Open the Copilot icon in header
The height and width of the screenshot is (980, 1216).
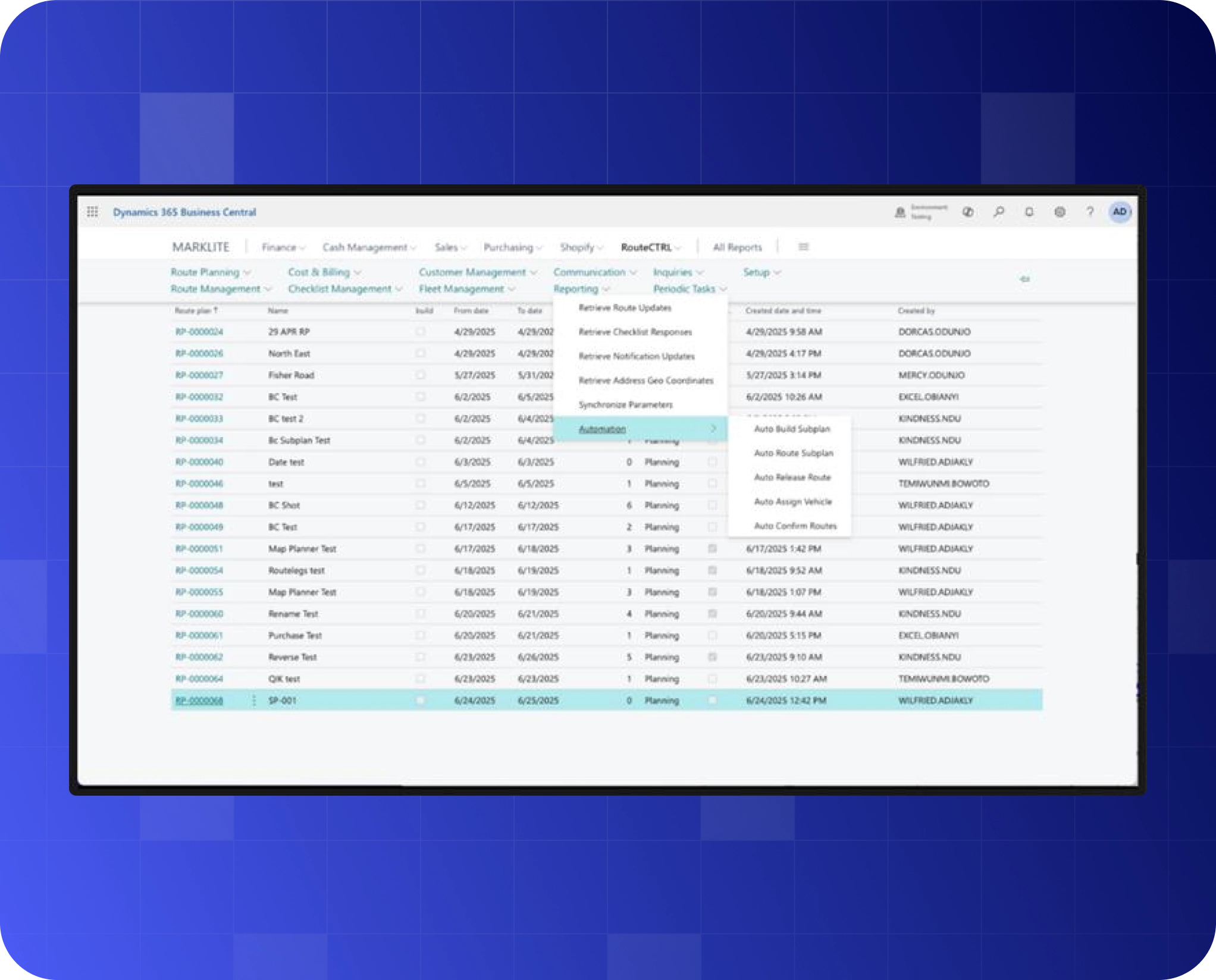[968, 212]
